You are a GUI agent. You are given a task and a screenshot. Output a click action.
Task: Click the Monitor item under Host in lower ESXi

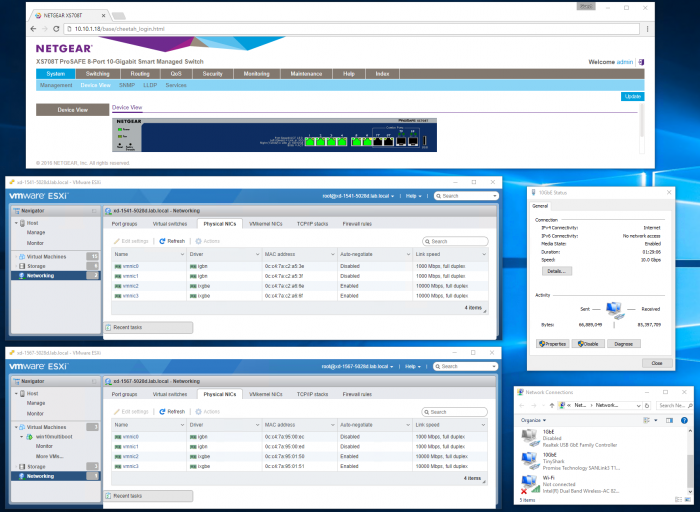(35, 413)
